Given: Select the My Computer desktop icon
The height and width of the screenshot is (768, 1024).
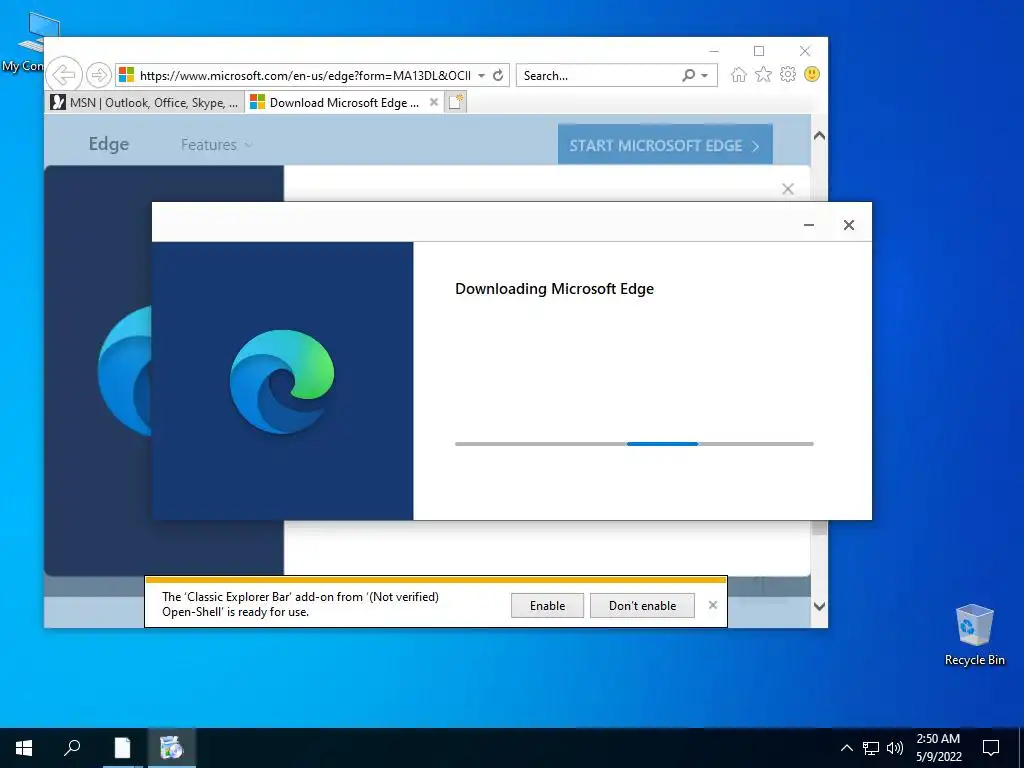Looking at the screenshot, I should [x=24, y=42].
